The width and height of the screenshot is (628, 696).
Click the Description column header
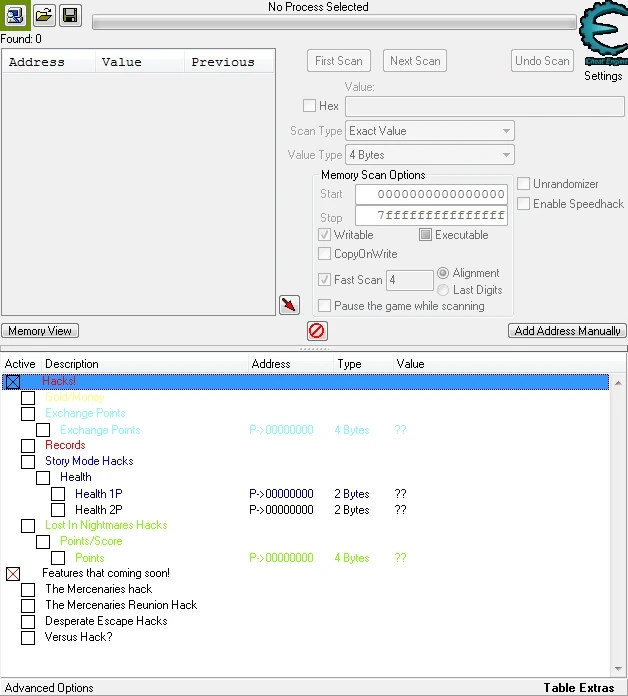coord(145,364)
